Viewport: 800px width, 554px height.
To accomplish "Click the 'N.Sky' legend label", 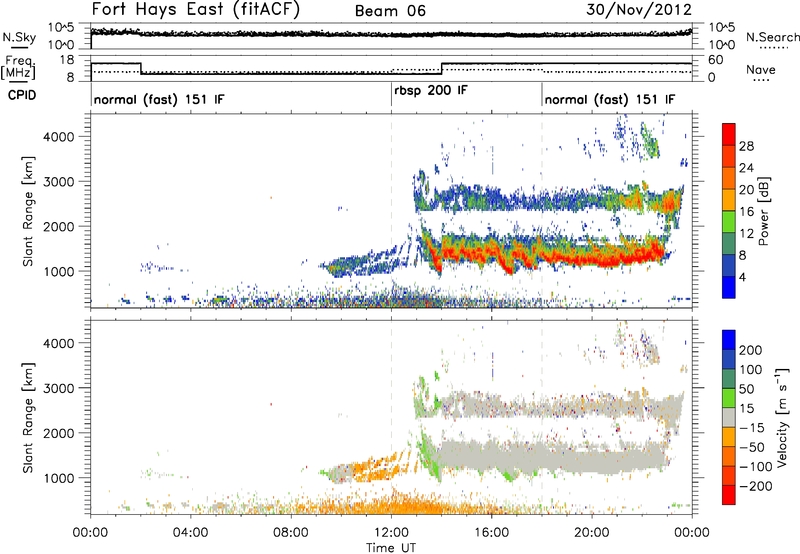I will [19, 38].
